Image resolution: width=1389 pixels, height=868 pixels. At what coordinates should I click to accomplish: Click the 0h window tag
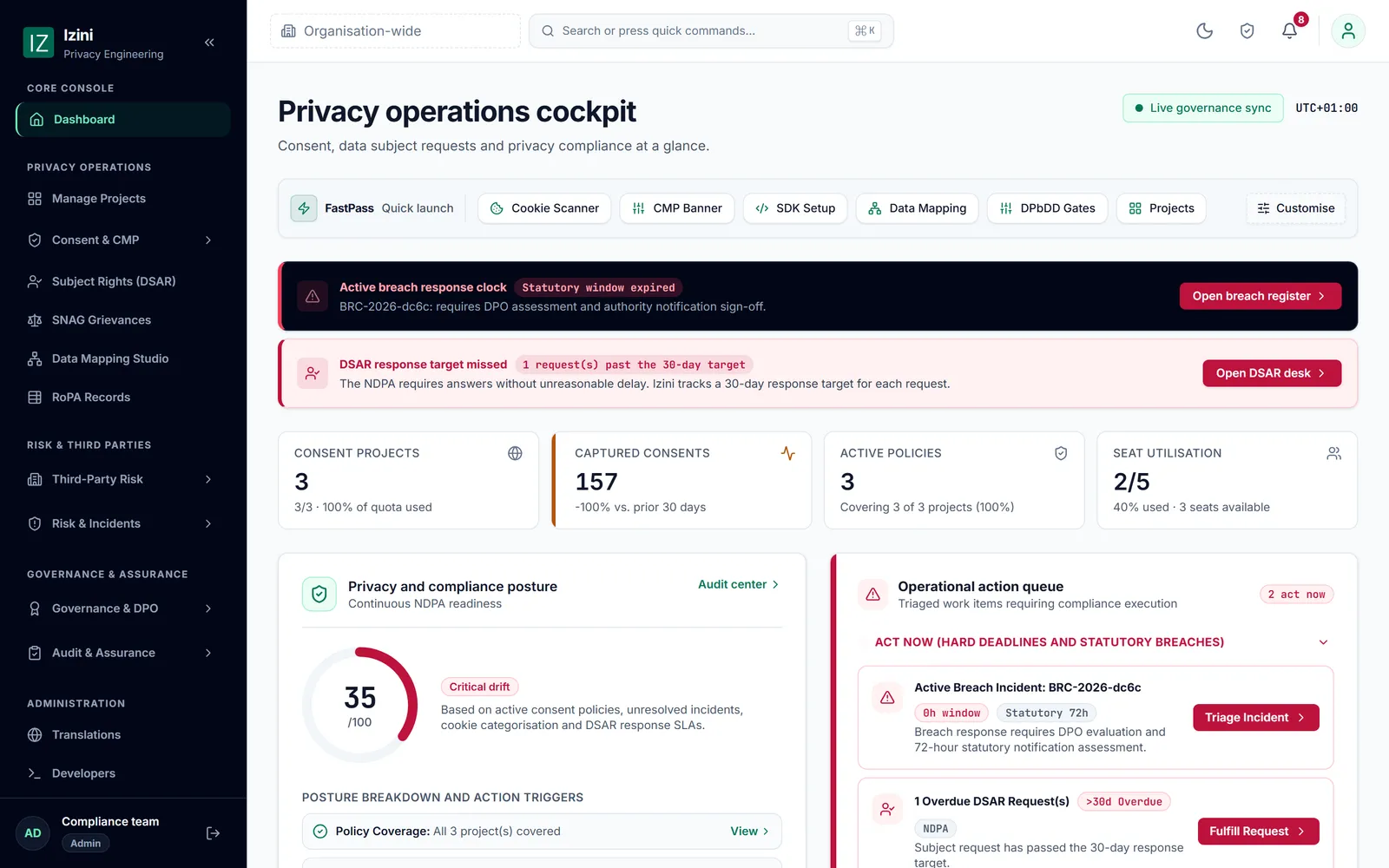(951, 713)
